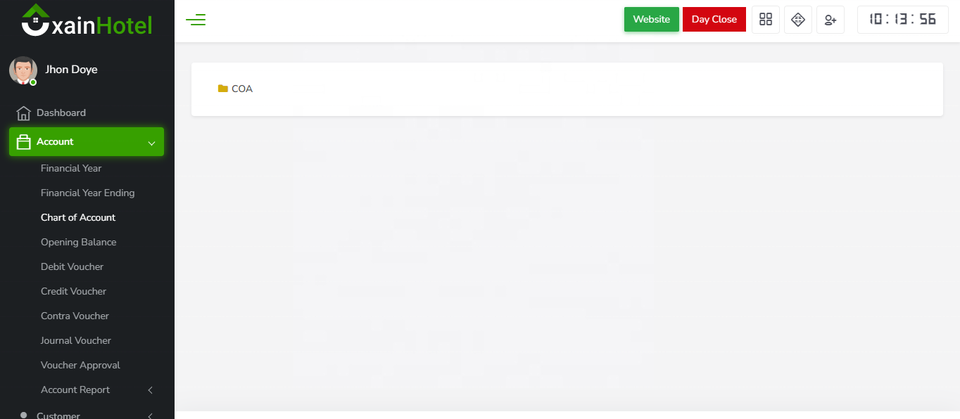
Task: Go to Voucher Approval
Action: (x=80, y=365)
